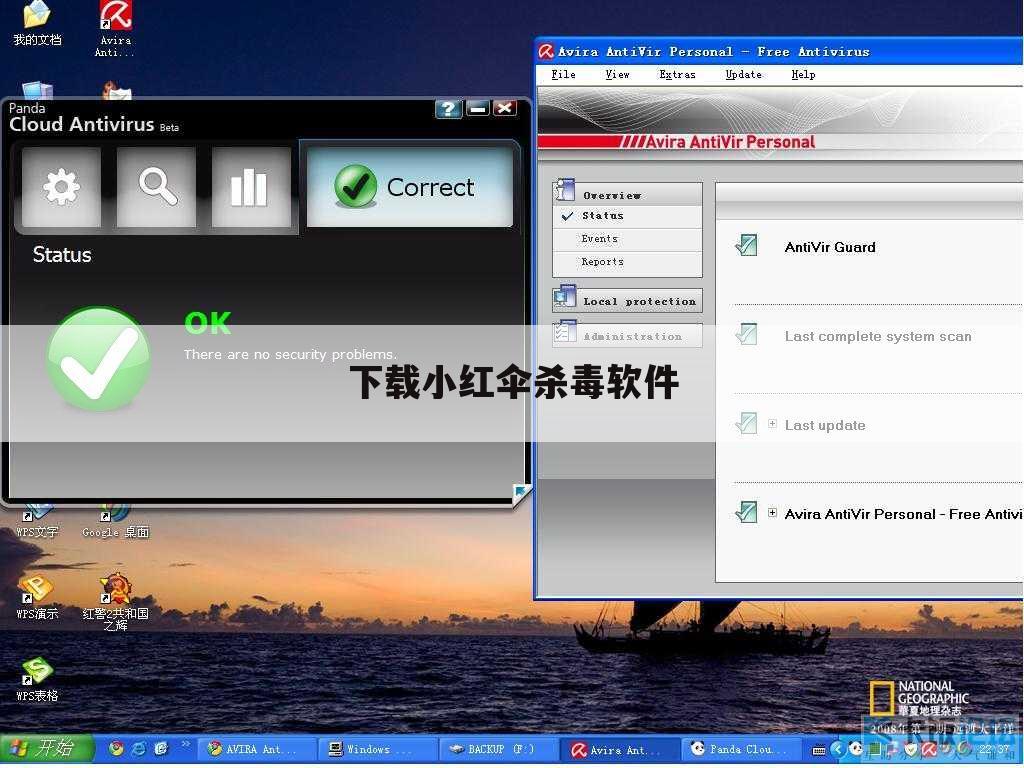Open Administration section in Avira

[628, 336]
